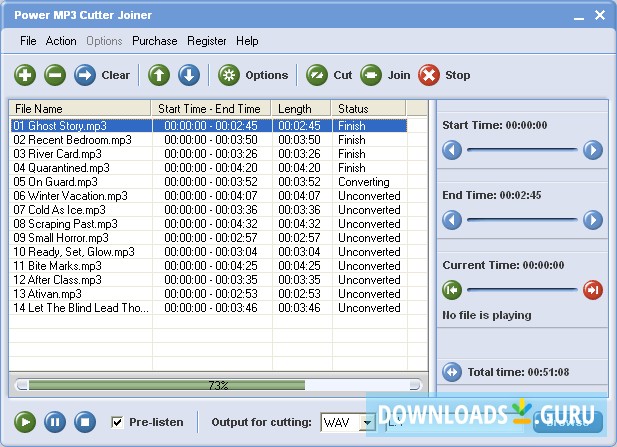
Task: Click the Cut toolbar icon
Action: [x=317, y=75]
